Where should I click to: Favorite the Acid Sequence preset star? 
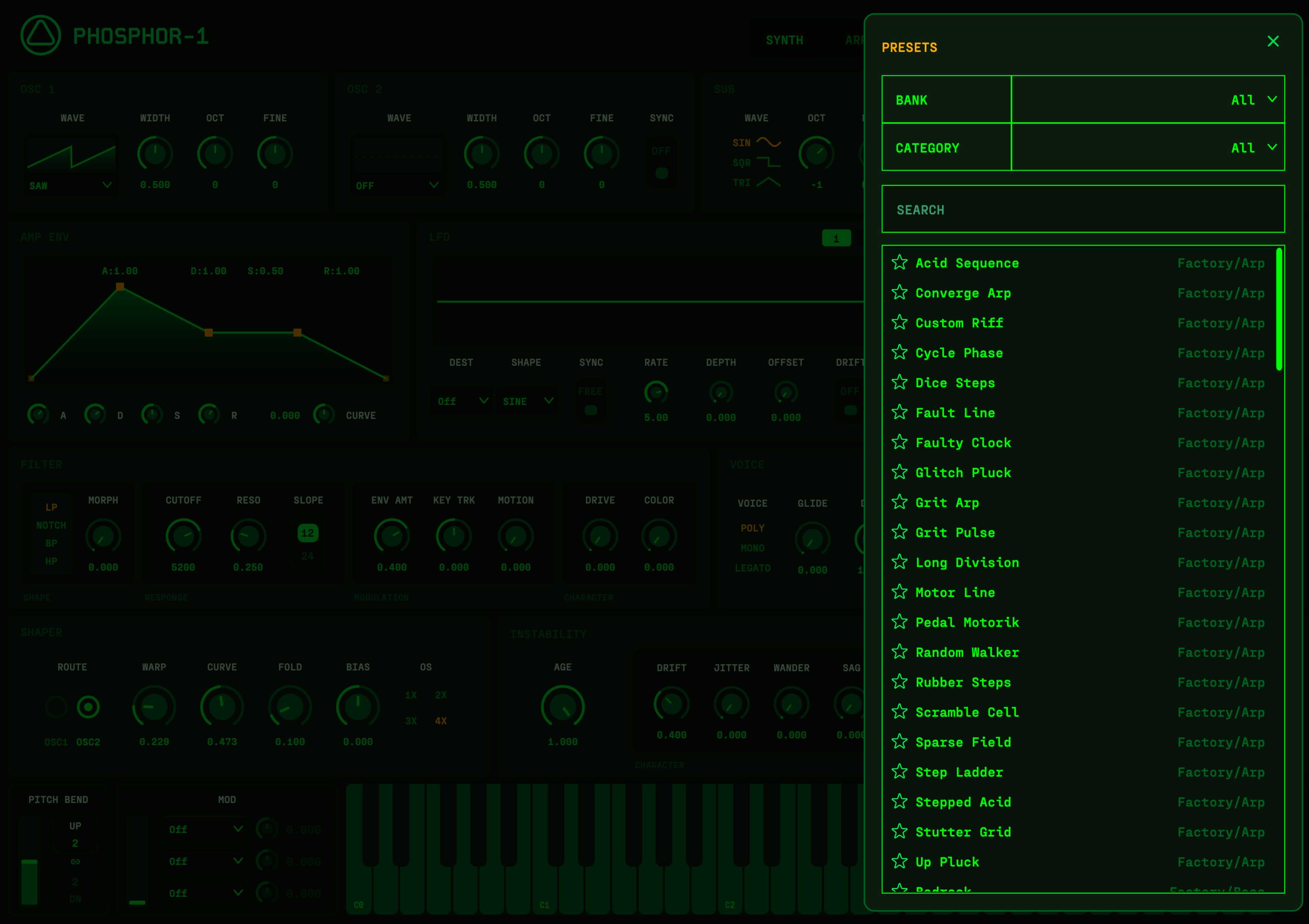(899, 262)
